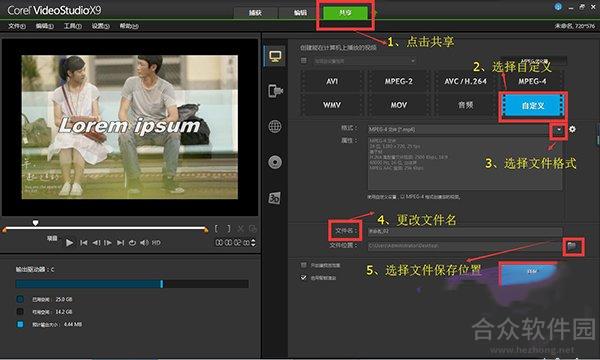
Task: Open the 捕获 Capture tab
Action: [255, 13]
